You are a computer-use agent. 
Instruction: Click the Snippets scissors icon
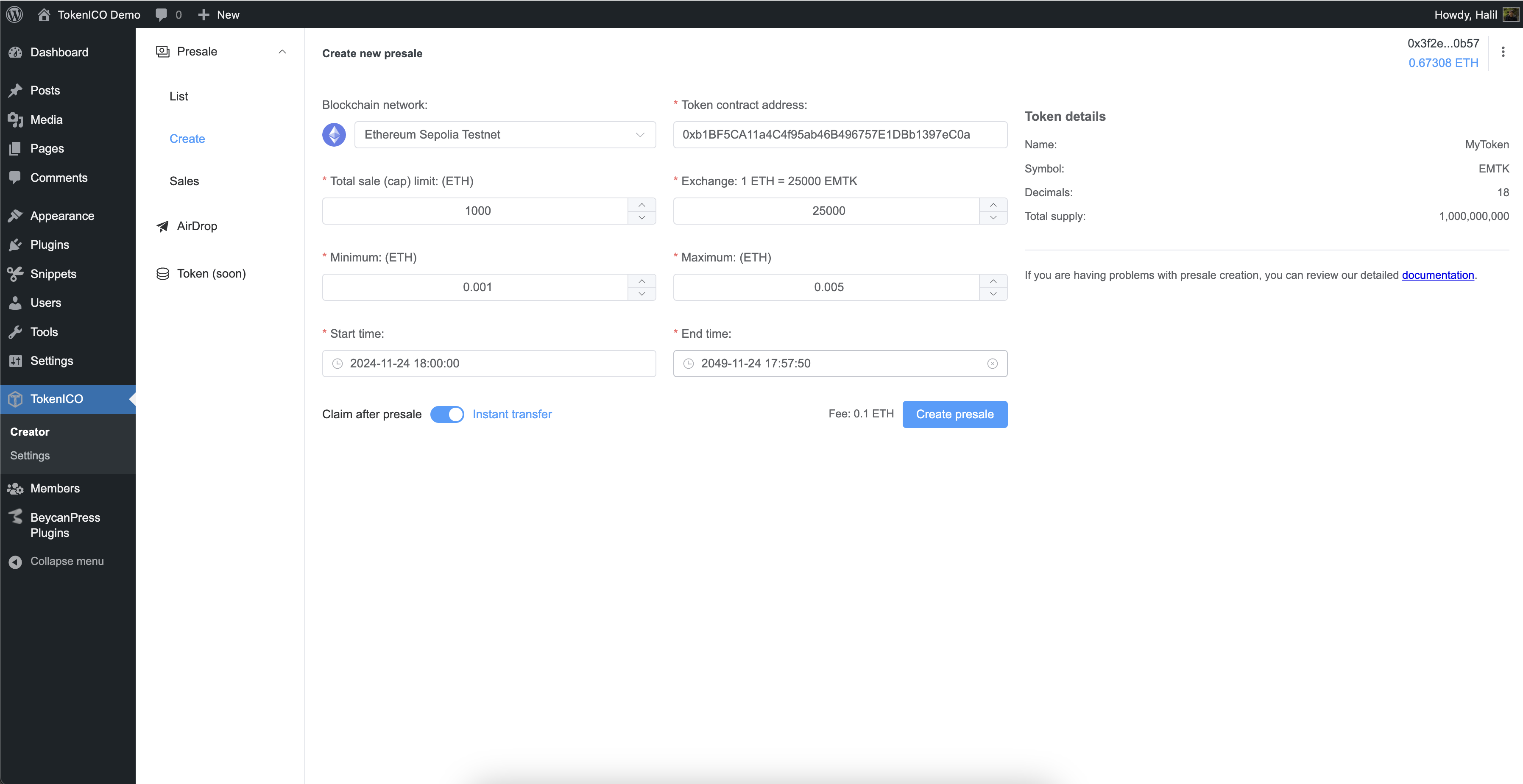[15, 273]
